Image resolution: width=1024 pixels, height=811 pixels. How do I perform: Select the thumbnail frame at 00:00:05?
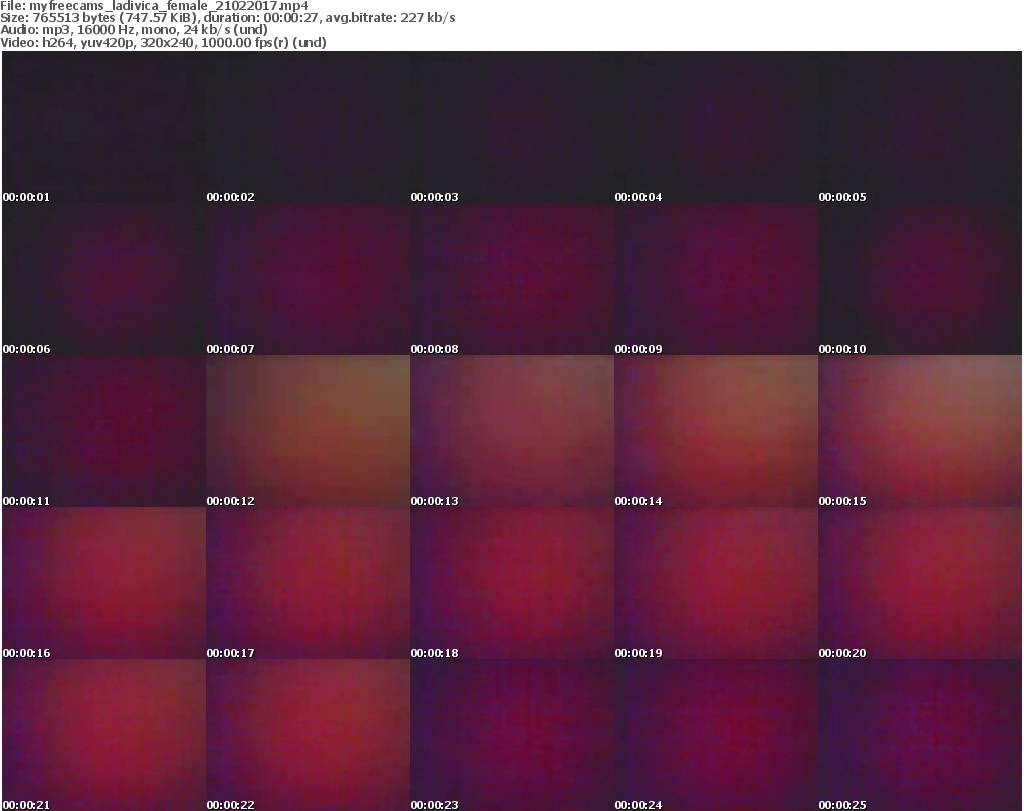coord(920,127)
